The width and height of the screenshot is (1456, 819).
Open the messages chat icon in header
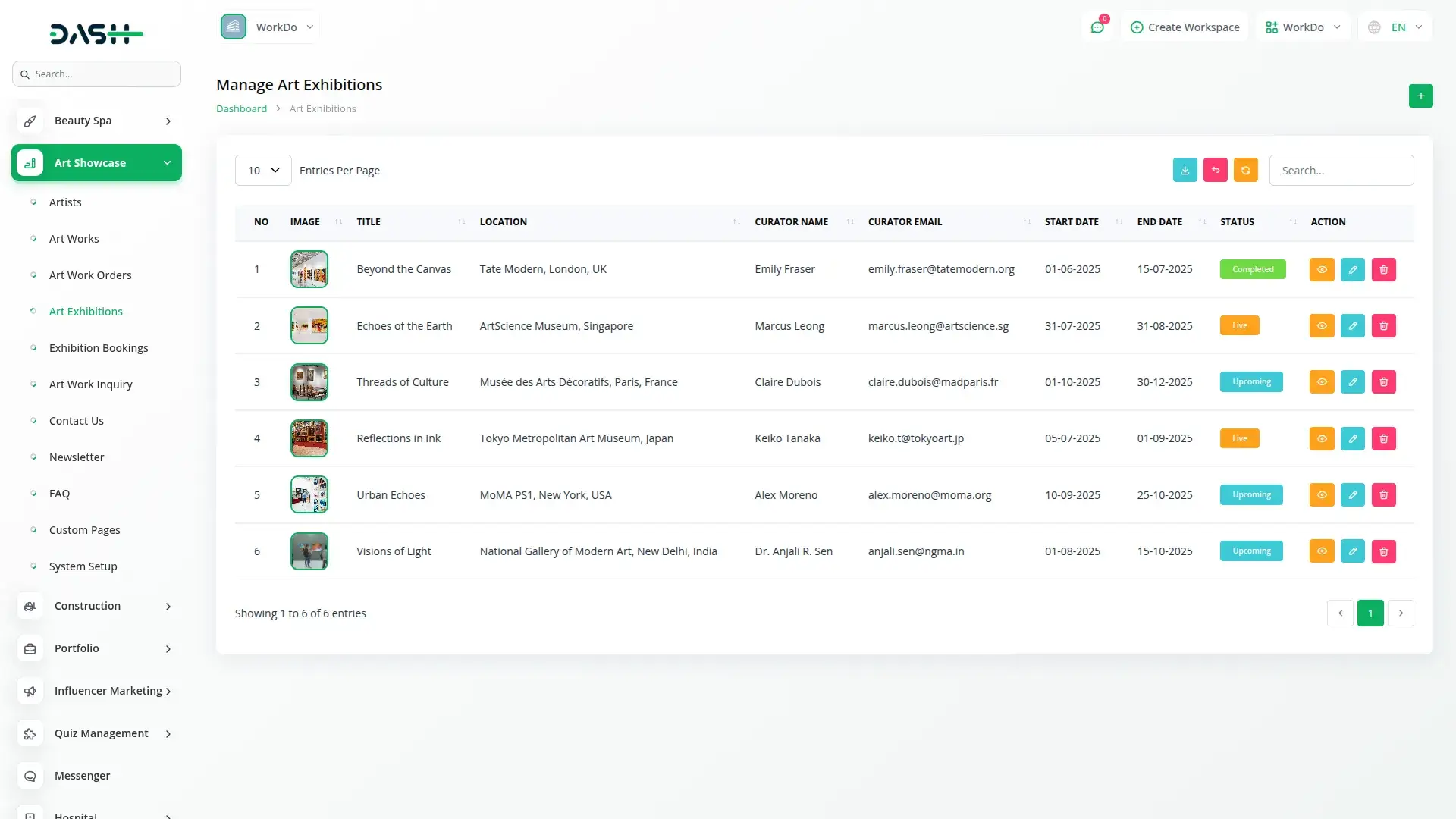point(1097,27)
